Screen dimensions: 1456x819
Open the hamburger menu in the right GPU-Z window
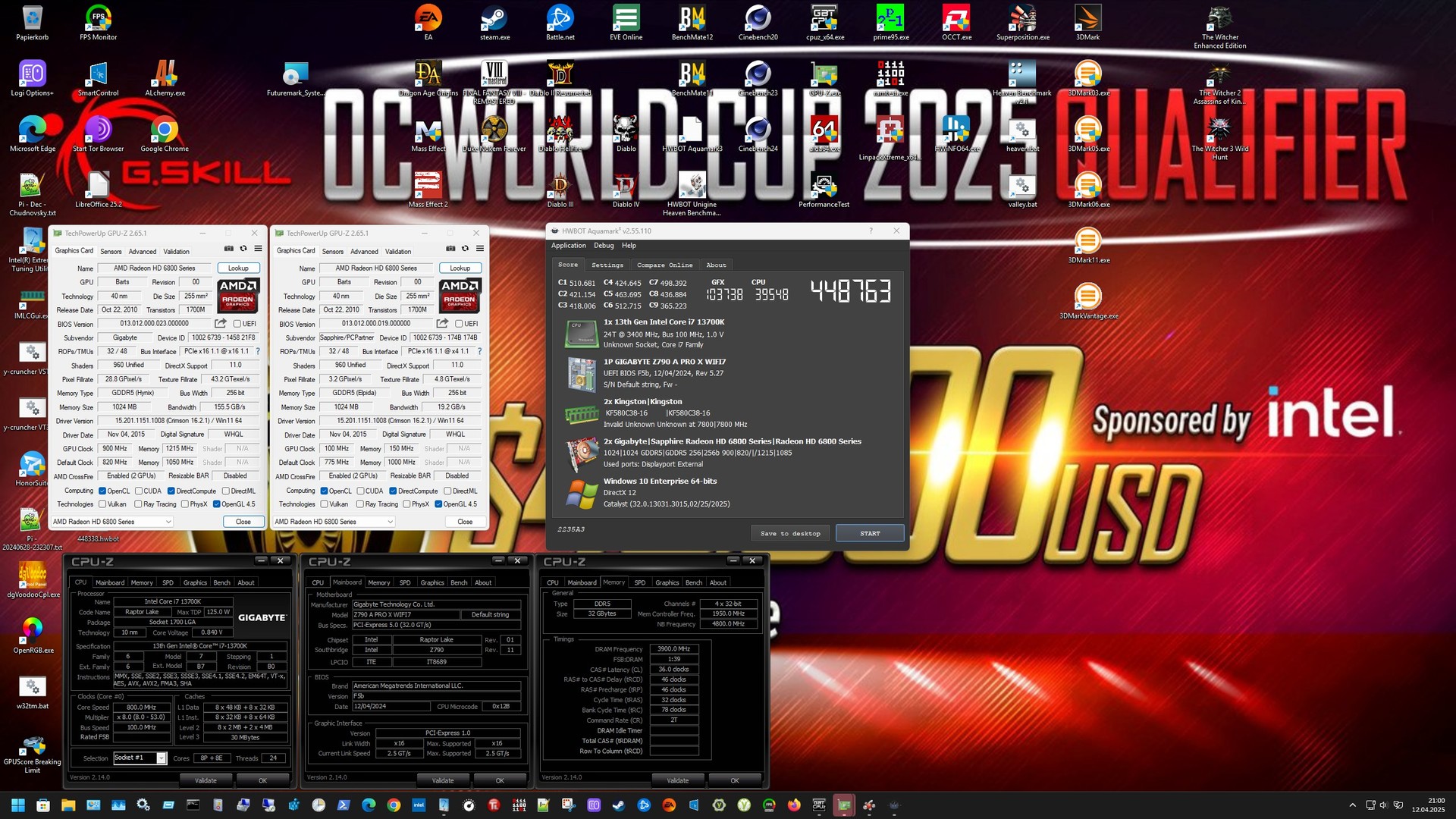pyautogui.click(x=480, y=249)
